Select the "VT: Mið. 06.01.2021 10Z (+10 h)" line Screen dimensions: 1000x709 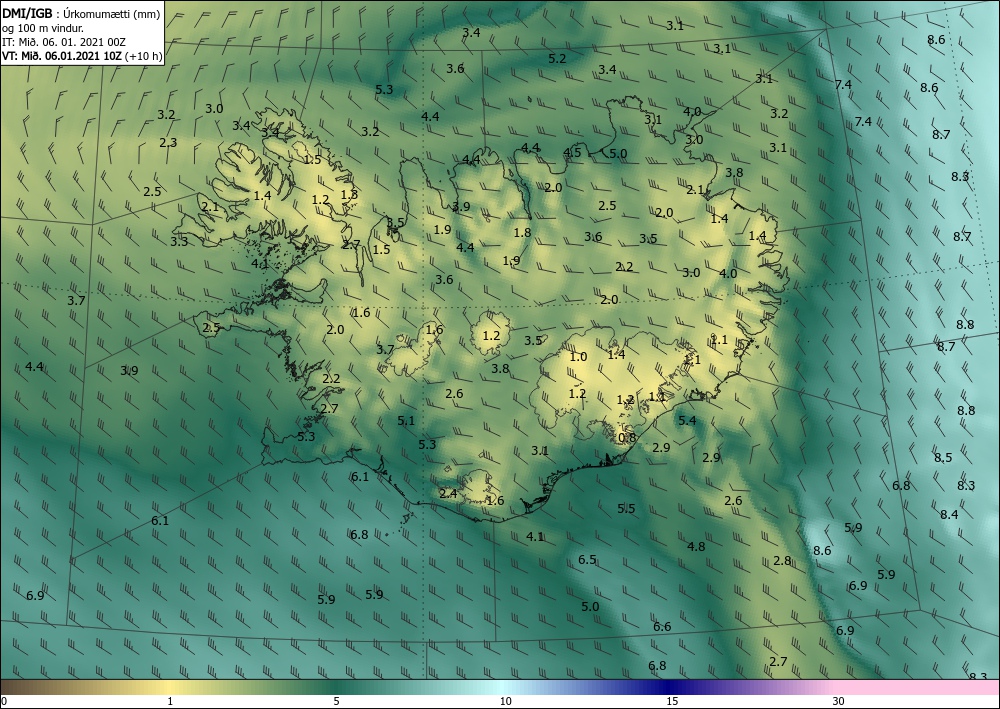click(82, 55)
